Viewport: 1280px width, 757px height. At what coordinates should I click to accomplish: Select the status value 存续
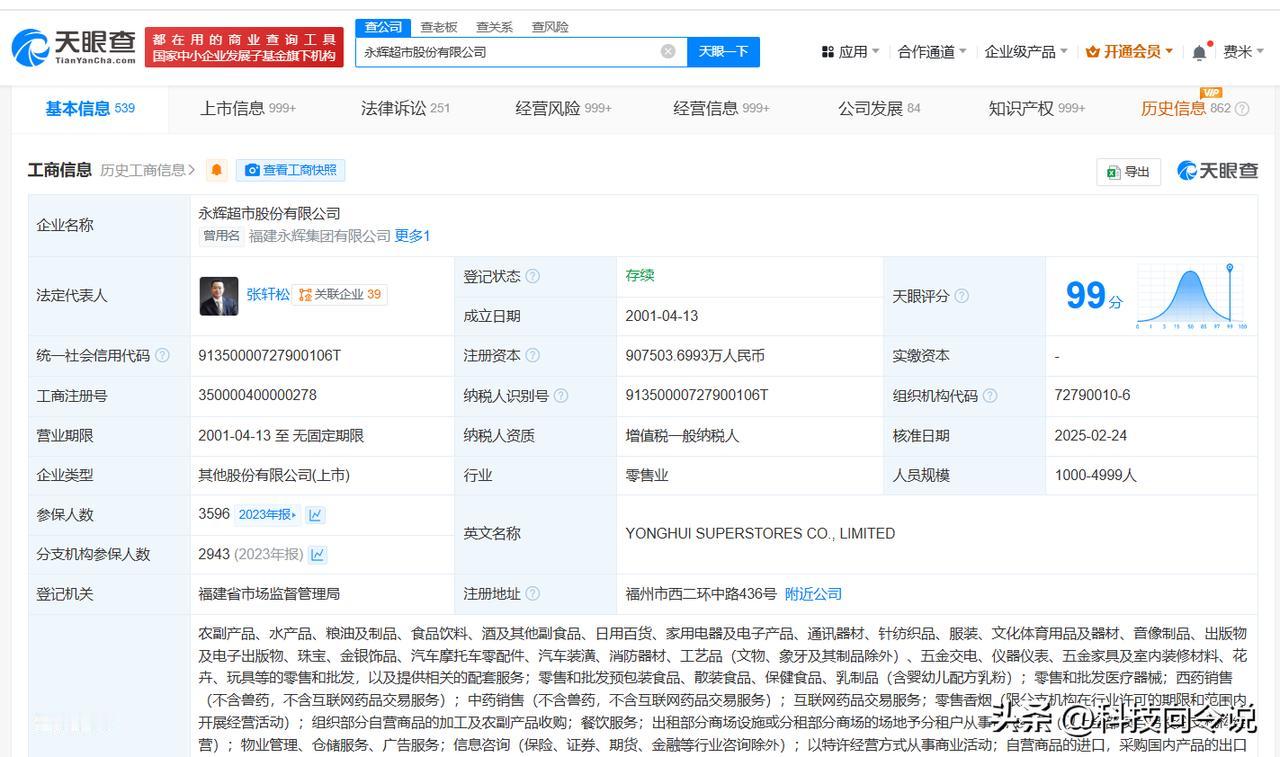coord(640,276)
